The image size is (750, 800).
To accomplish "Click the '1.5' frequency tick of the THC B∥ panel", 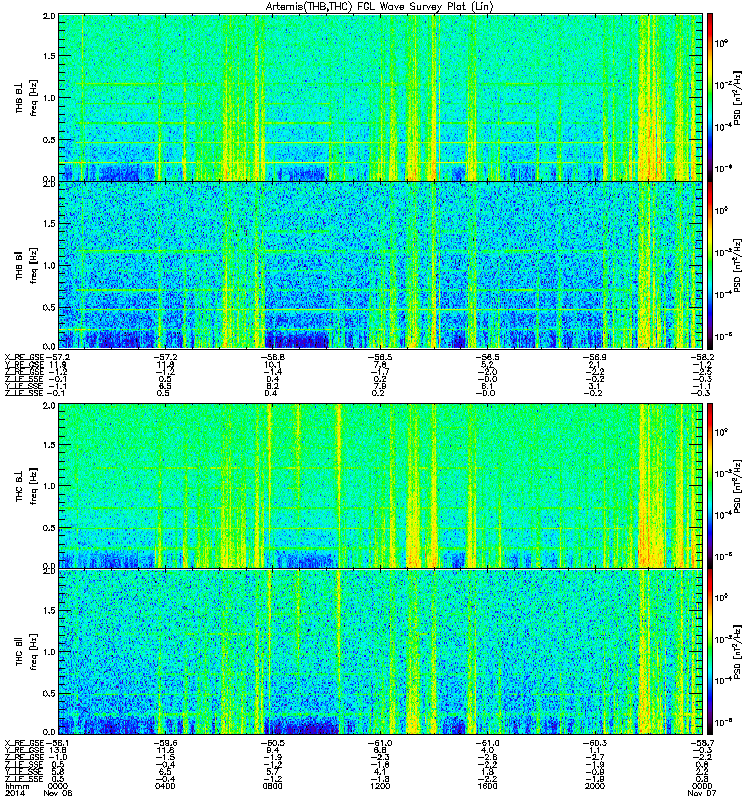I will pos(49,610).
